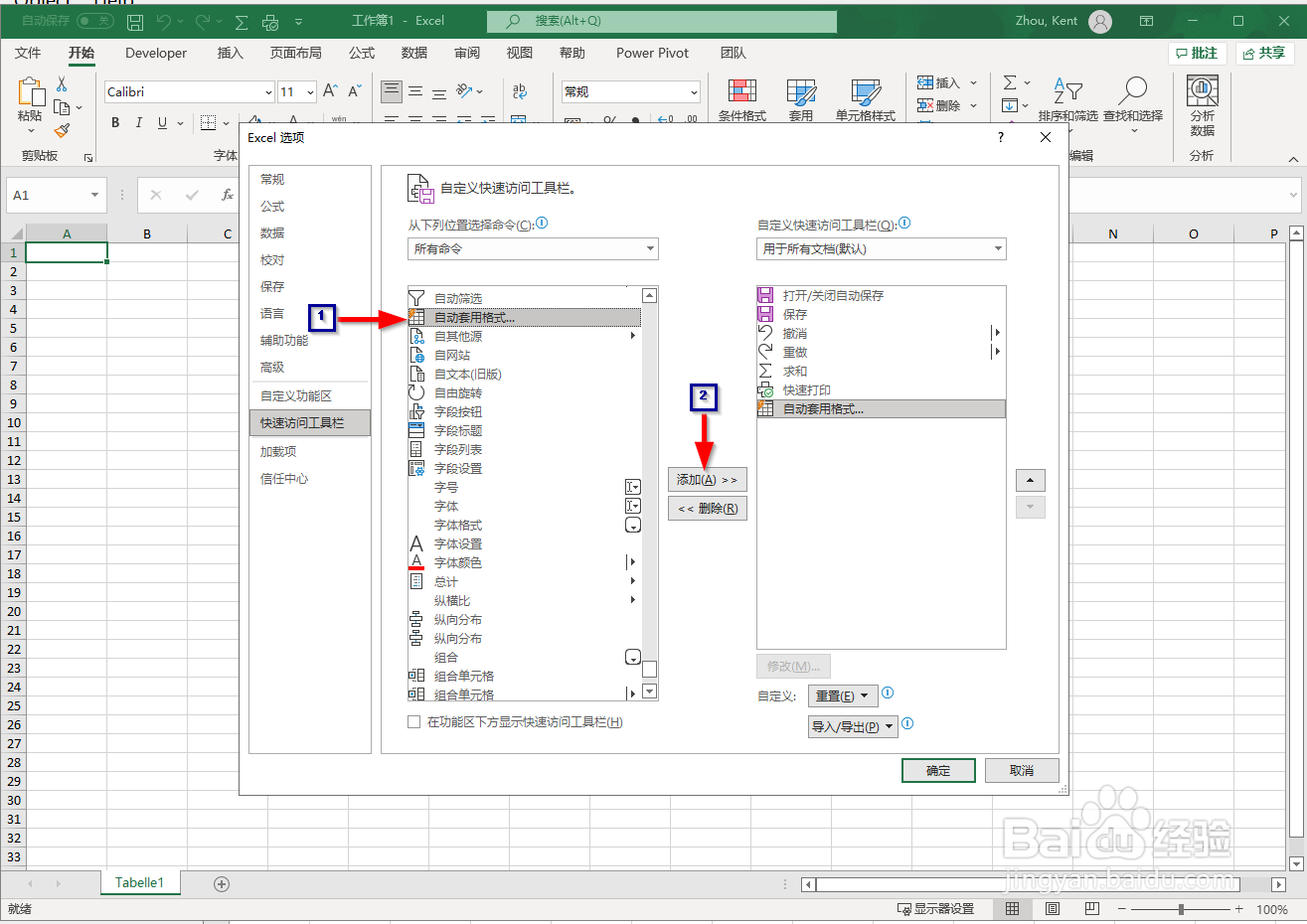
Task: Click the Share button
Action: [x=1264, y=53]
